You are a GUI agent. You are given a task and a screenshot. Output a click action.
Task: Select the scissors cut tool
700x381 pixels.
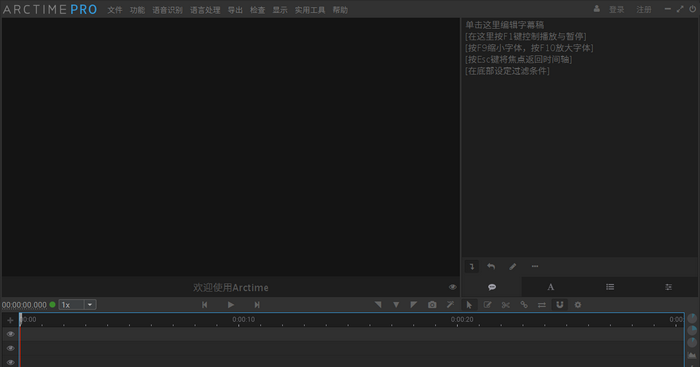pos(506,305)
